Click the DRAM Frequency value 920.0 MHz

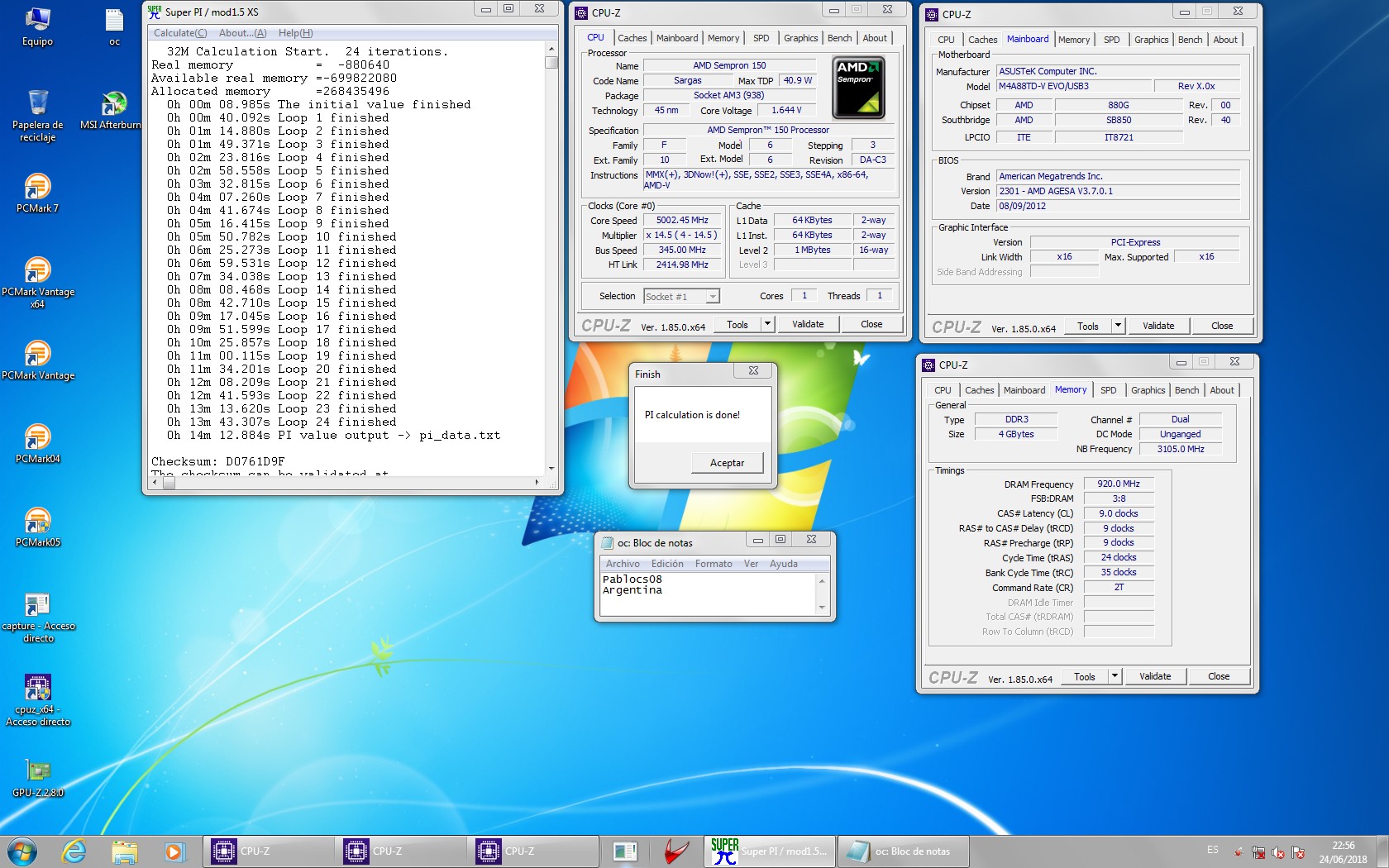tap(1119, 484)
